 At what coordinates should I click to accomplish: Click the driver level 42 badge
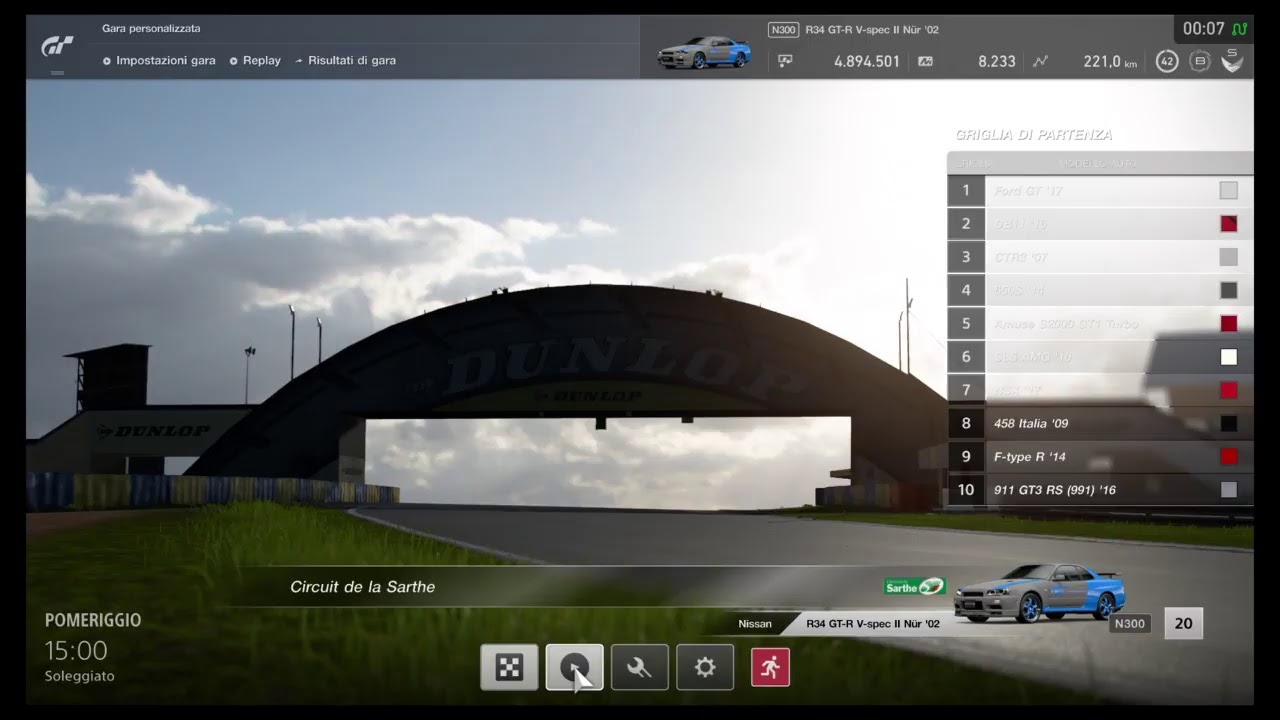[x=1167, y=61]
